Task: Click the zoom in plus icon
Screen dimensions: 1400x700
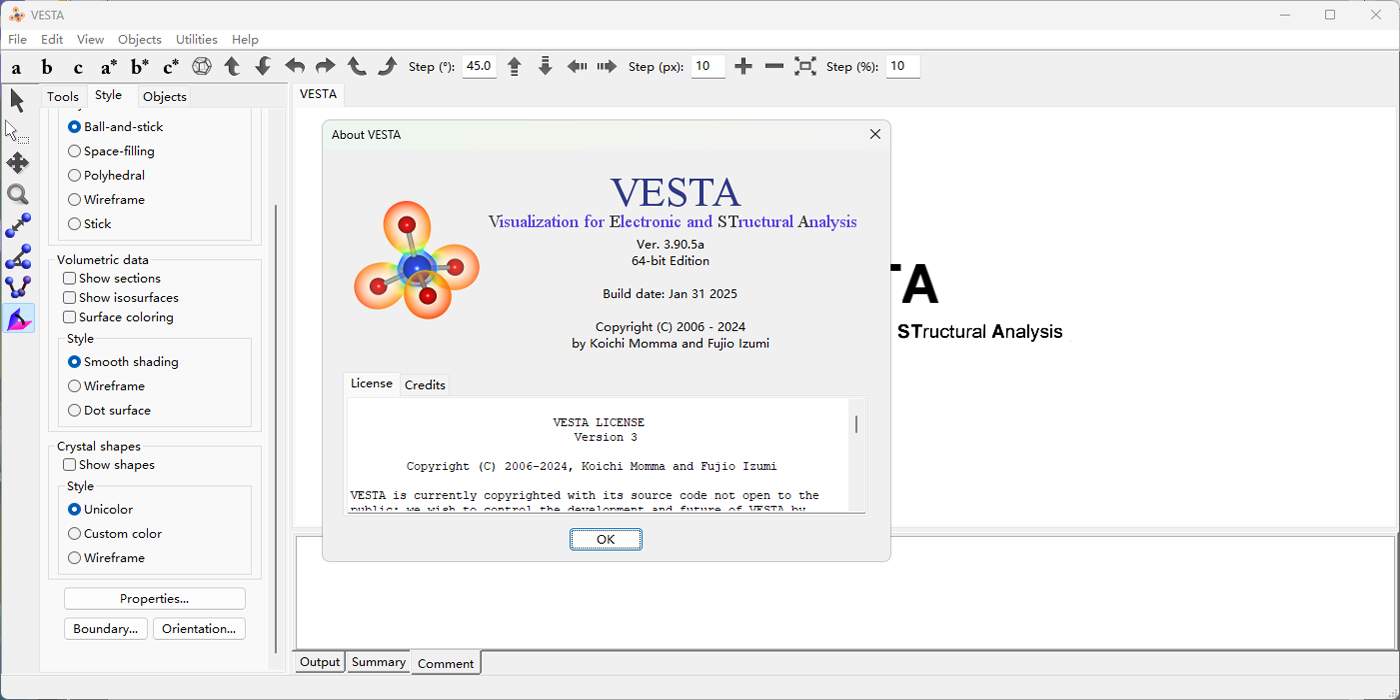Action: (x=743, y=67)
